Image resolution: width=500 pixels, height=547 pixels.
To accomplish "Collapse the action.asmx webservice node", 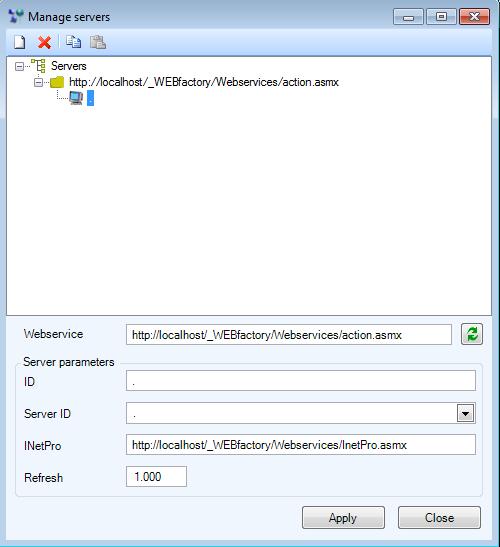I will 38,83.
